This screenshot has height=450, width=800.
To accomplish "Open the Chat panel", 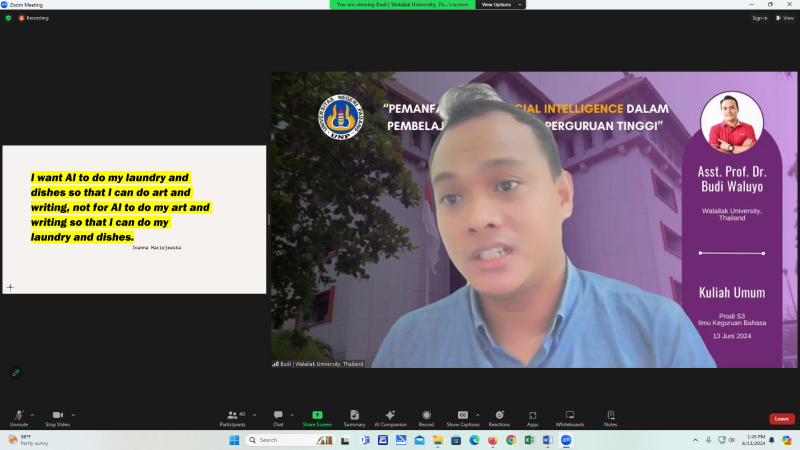I will [x=278, y=418].
